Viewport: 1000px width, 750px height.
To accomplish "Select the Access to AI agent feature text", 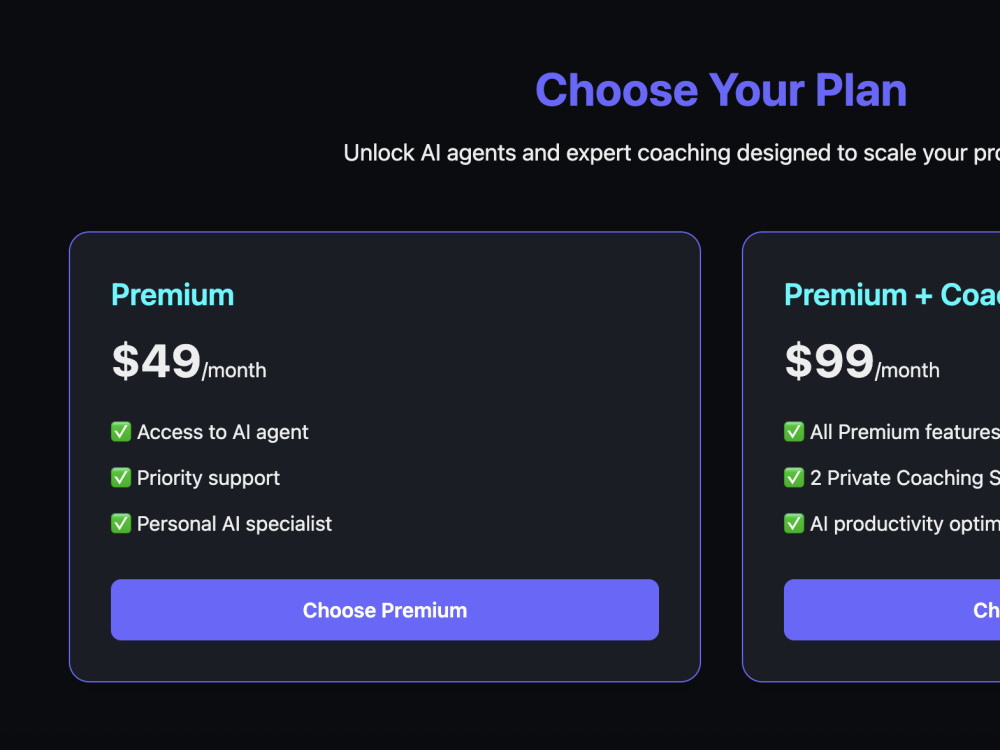I will coord(223,432).
